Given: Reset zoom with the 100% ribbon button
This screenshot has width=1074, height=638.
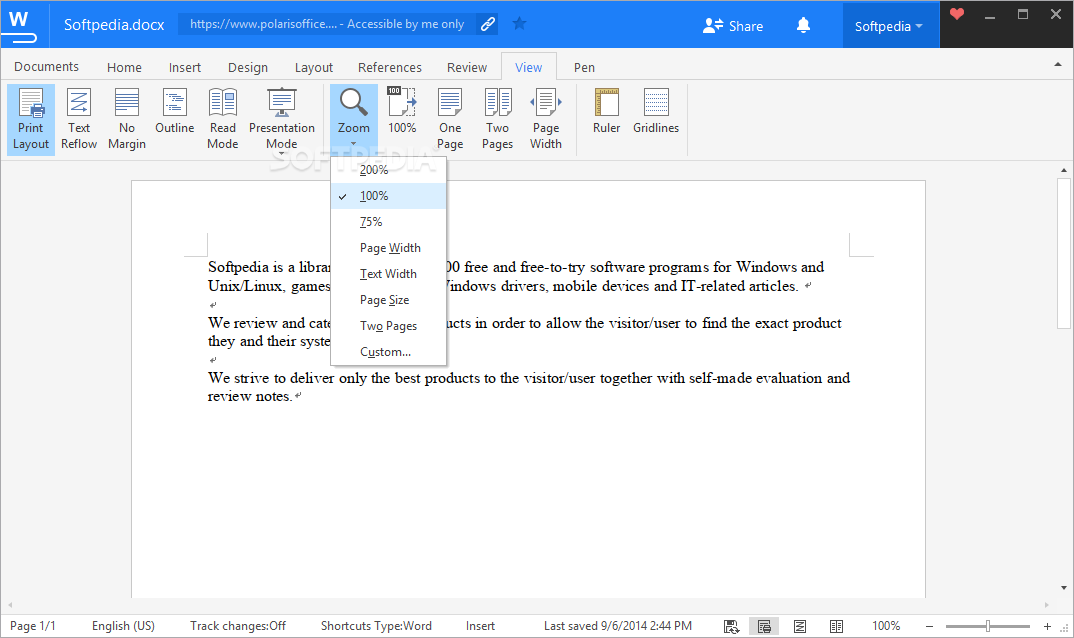Looking at the screenshot, I should [x=402, y=112].
